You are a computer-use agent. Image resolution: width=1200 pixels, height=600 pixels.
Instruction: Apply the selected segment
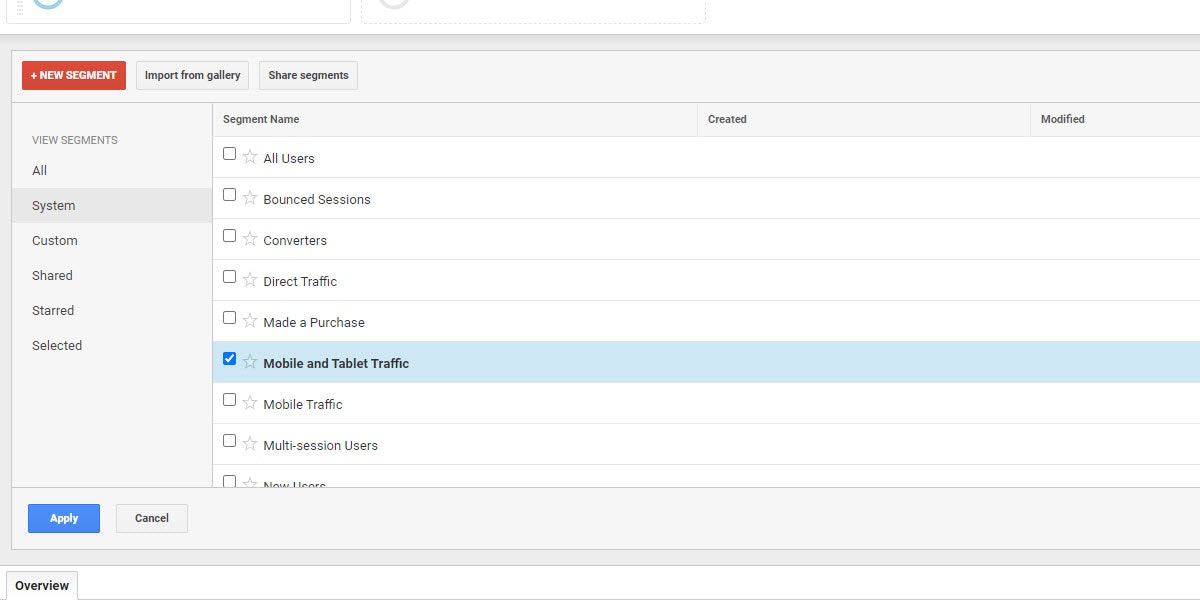point(63,518)
